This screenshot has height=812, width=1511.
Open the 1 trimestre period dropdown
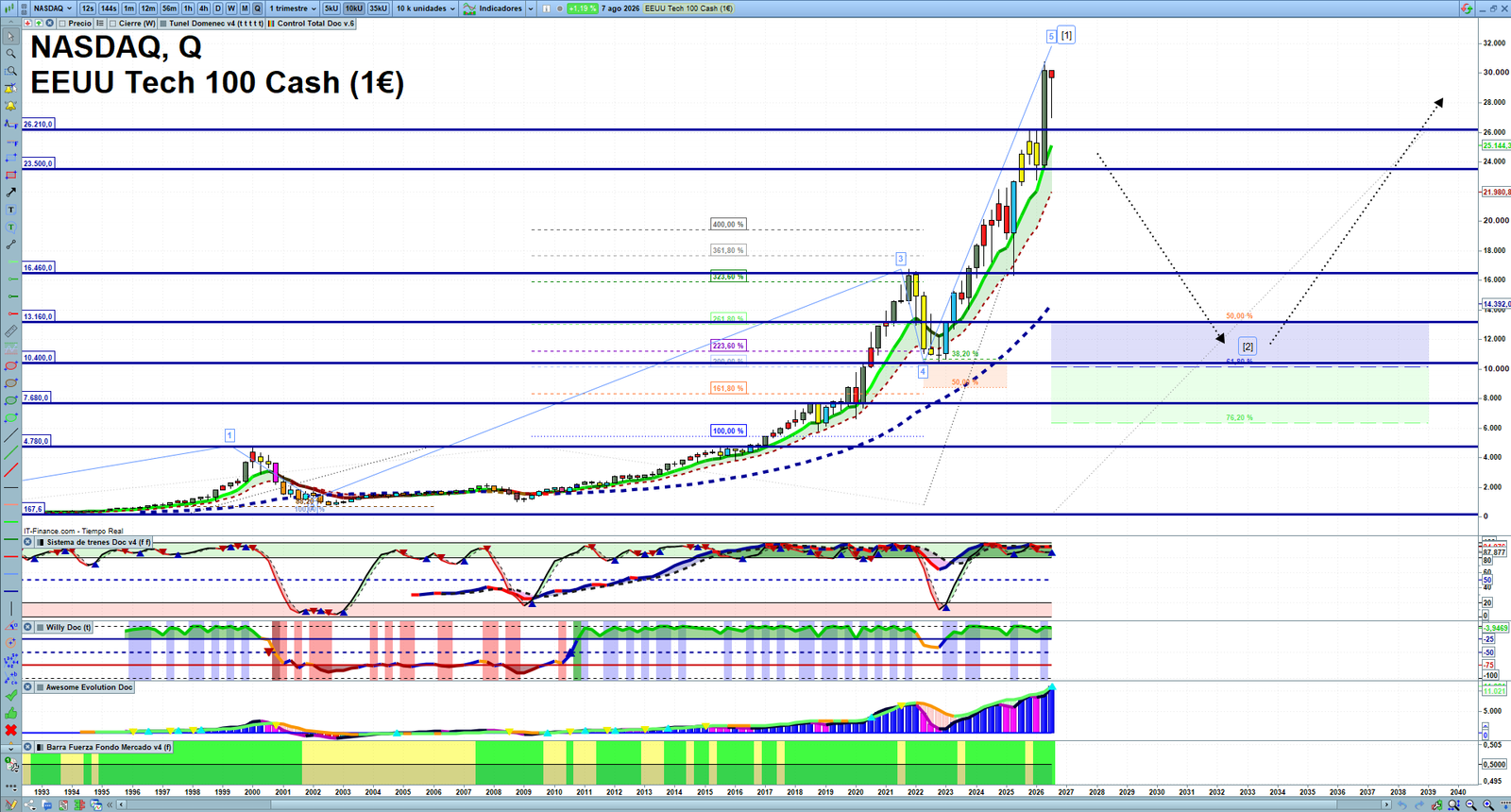(x=293, y=8)
